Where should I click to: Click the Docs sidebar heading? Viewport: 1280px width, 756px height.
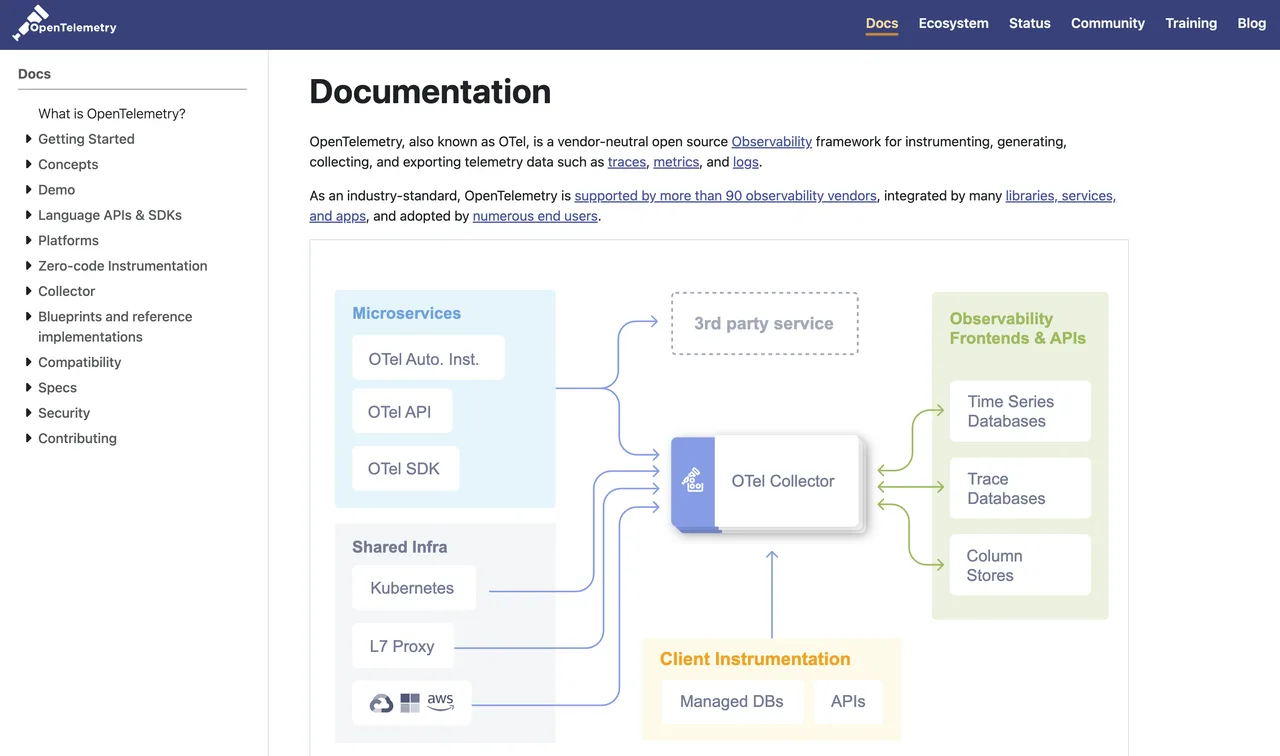(x=34, y=74)
